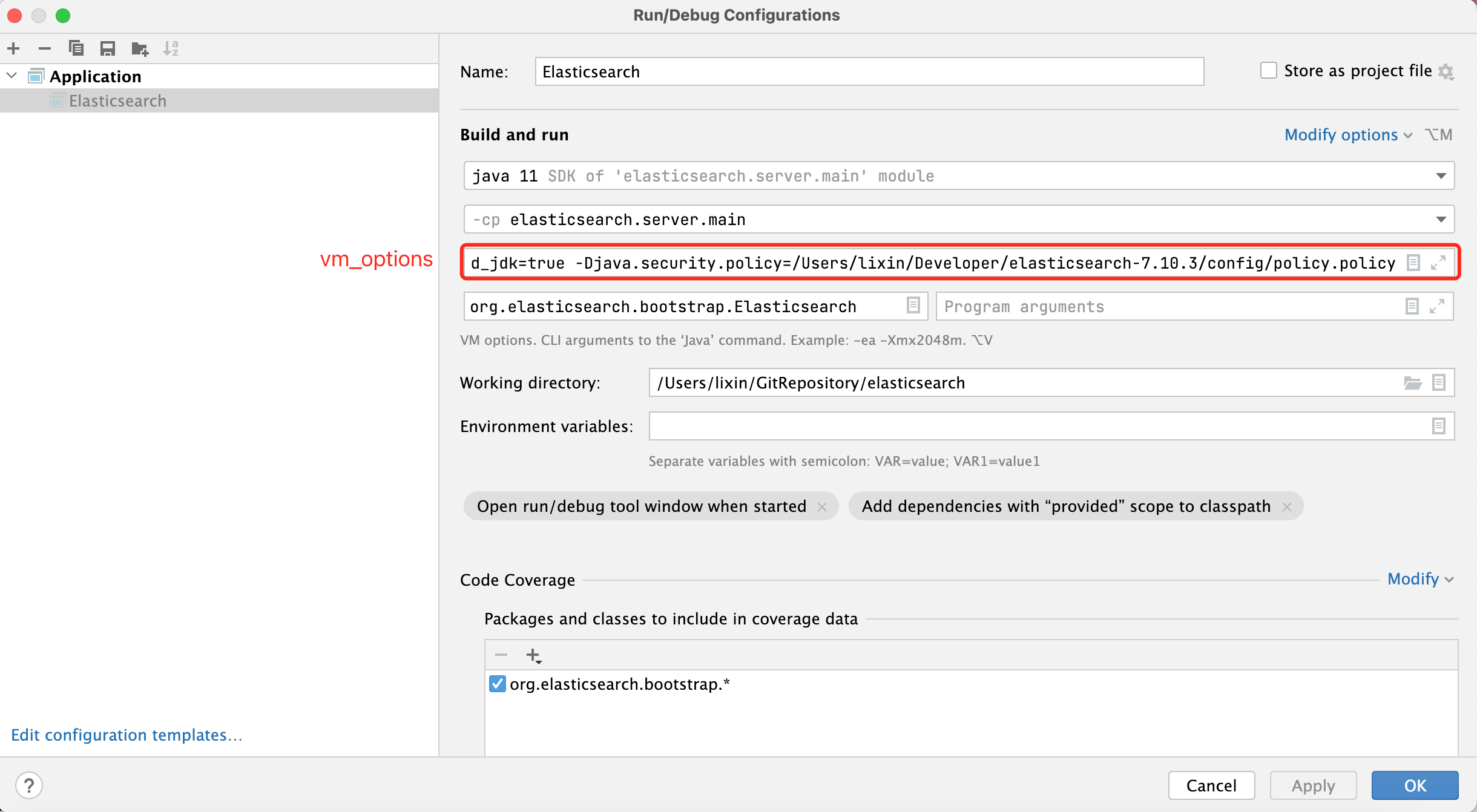Click the org.elasticsearch.bootstrap.* entry text
The width and height of the screenshot is (1477, 812).
620,684
